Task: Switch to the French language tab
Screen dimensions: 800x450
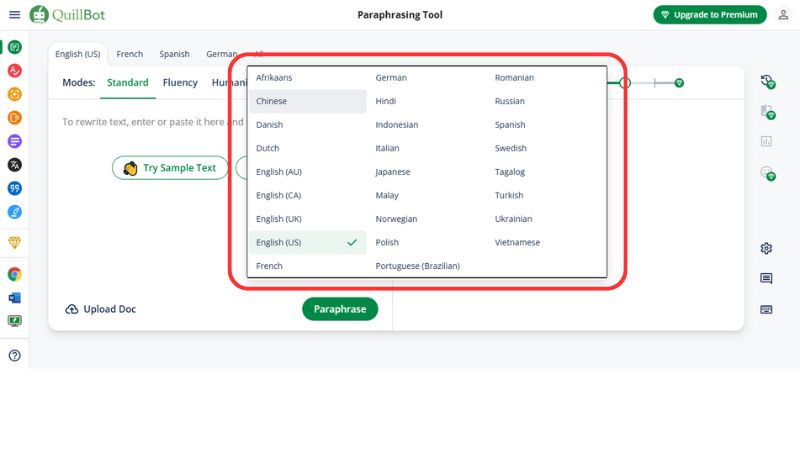Action: pos(130,54)
